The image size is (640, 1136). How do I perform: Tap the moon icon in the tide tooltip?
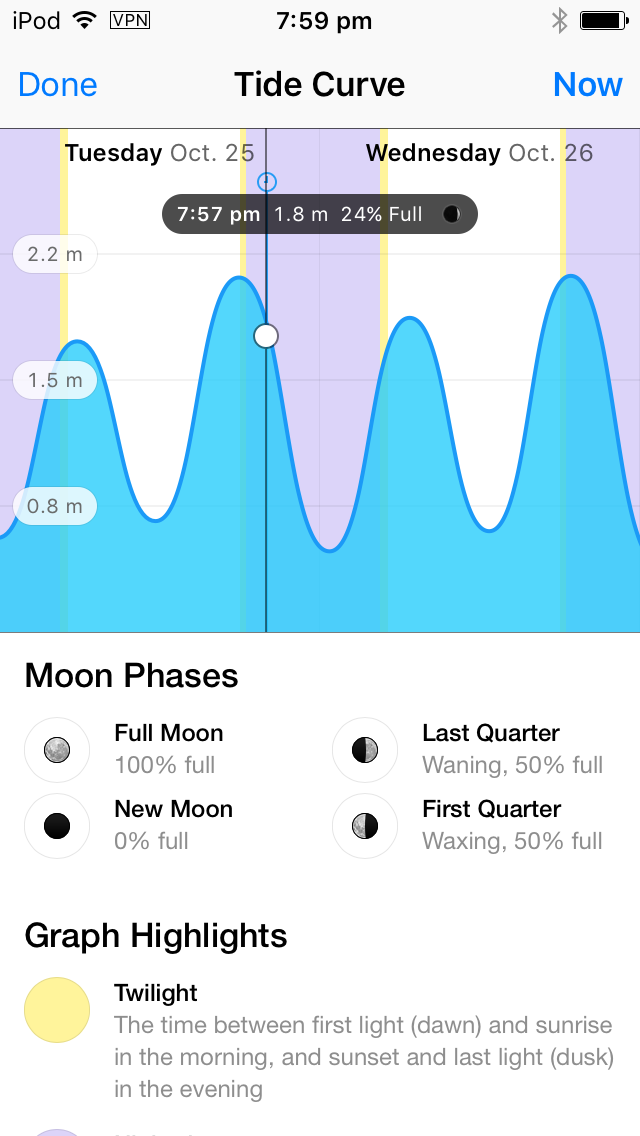452,214
